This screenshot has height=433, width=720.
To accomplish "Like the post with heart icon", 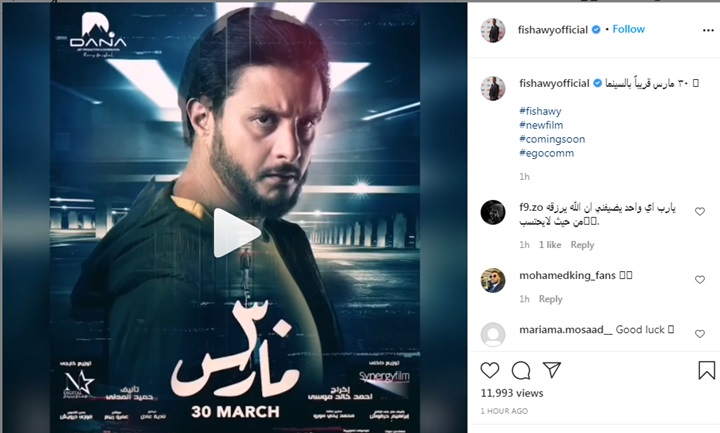I will [x=490, y=370].
